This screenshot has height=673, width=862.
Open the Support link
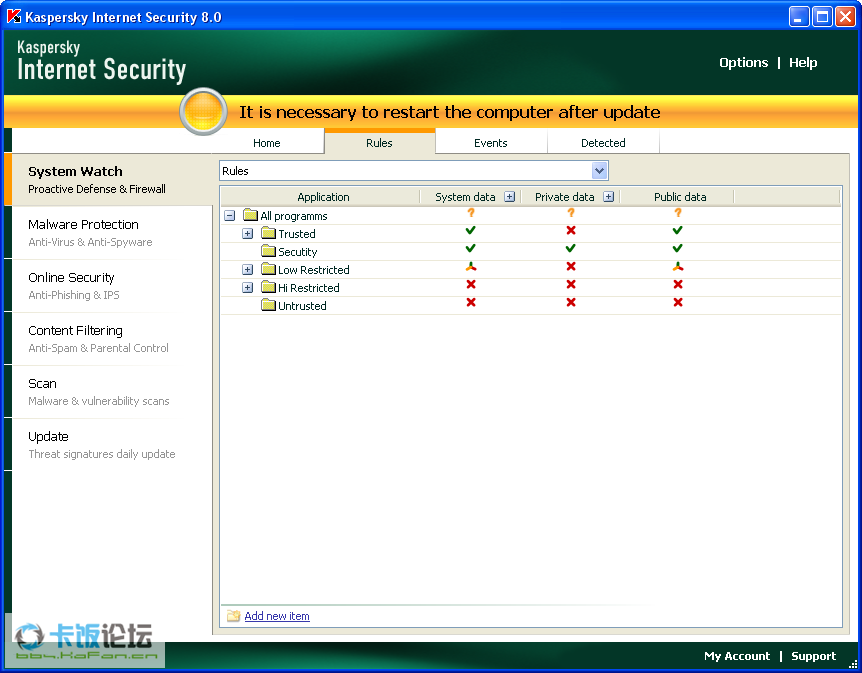813,656
